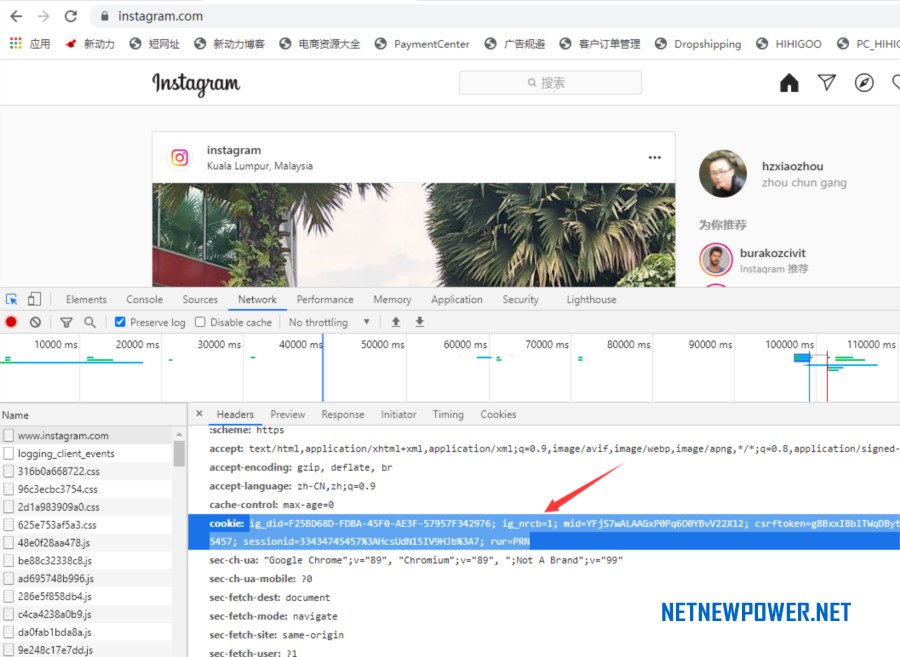Image resolution: width=900 pixels, height=657 pixels.
Task: Open the Dropshipping bookmark
Action: pos(698,44)
